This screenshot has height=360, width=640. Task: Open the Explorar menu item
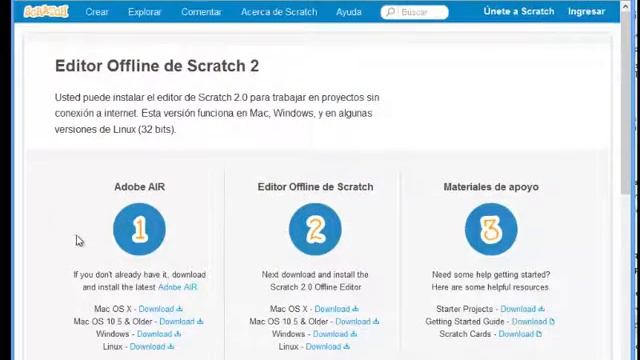pos(144,12)
